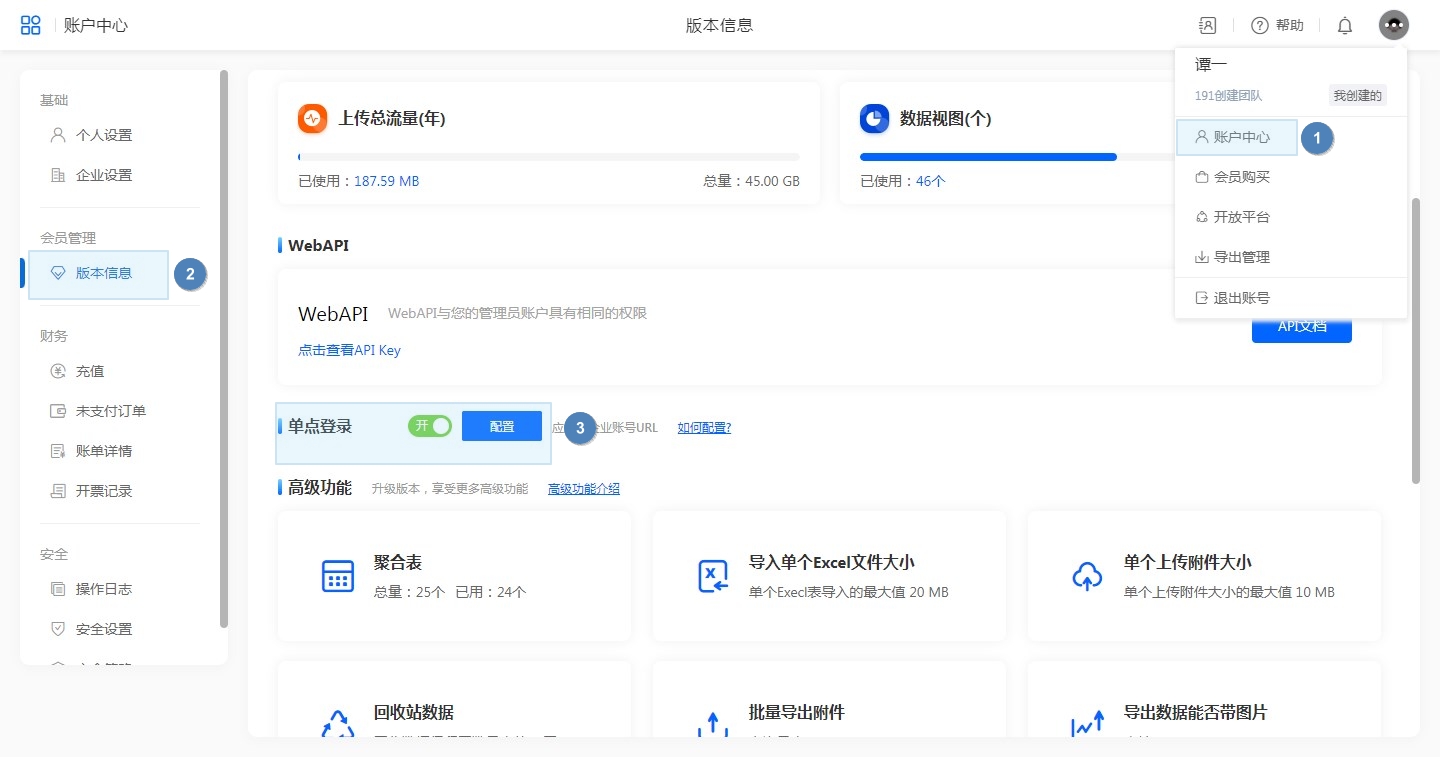Open the 高级功能介绍 link
Screen dimensions: 1440x757
click(x=584, y=489)
